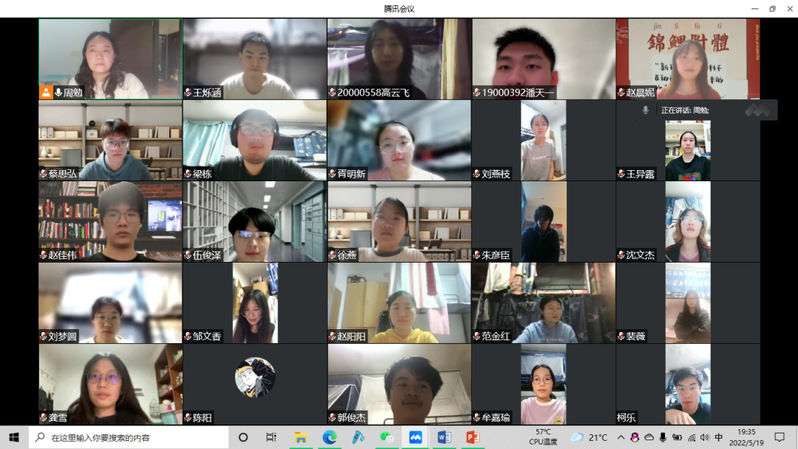The height and width of the screenshot is (449, 798).
Task: Open File Explorer from the taskbar
Action: pyautogui.click(x=300, y=437)
